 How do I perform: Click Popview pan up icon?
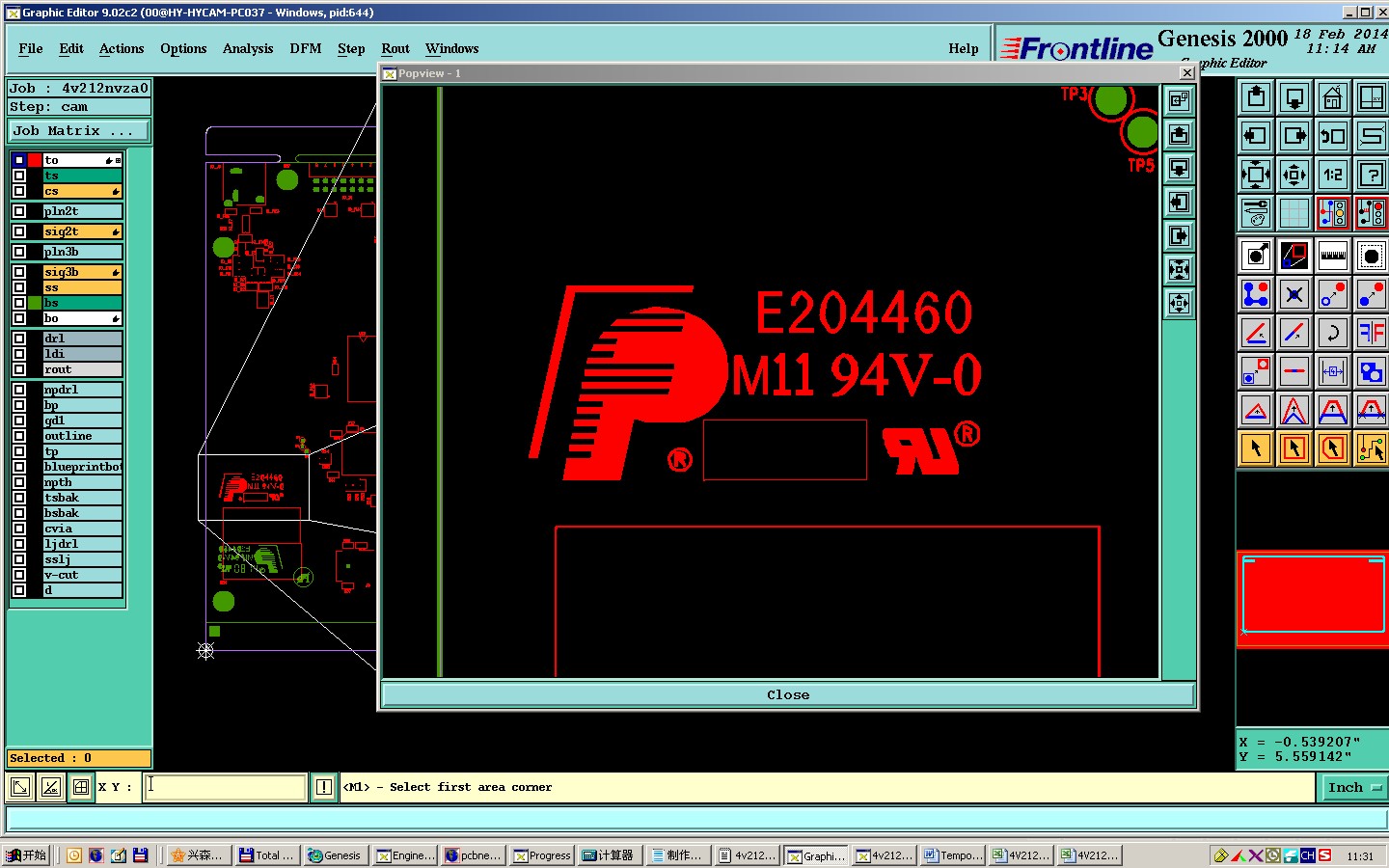click(x=1179, y=135)
